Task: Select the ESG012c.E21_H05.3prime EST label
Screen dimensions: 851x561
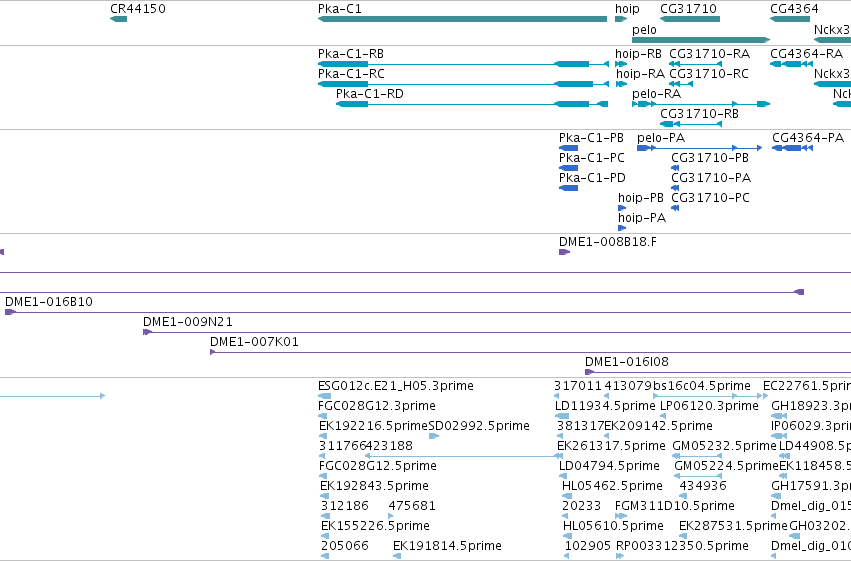Action: [396, 386]
